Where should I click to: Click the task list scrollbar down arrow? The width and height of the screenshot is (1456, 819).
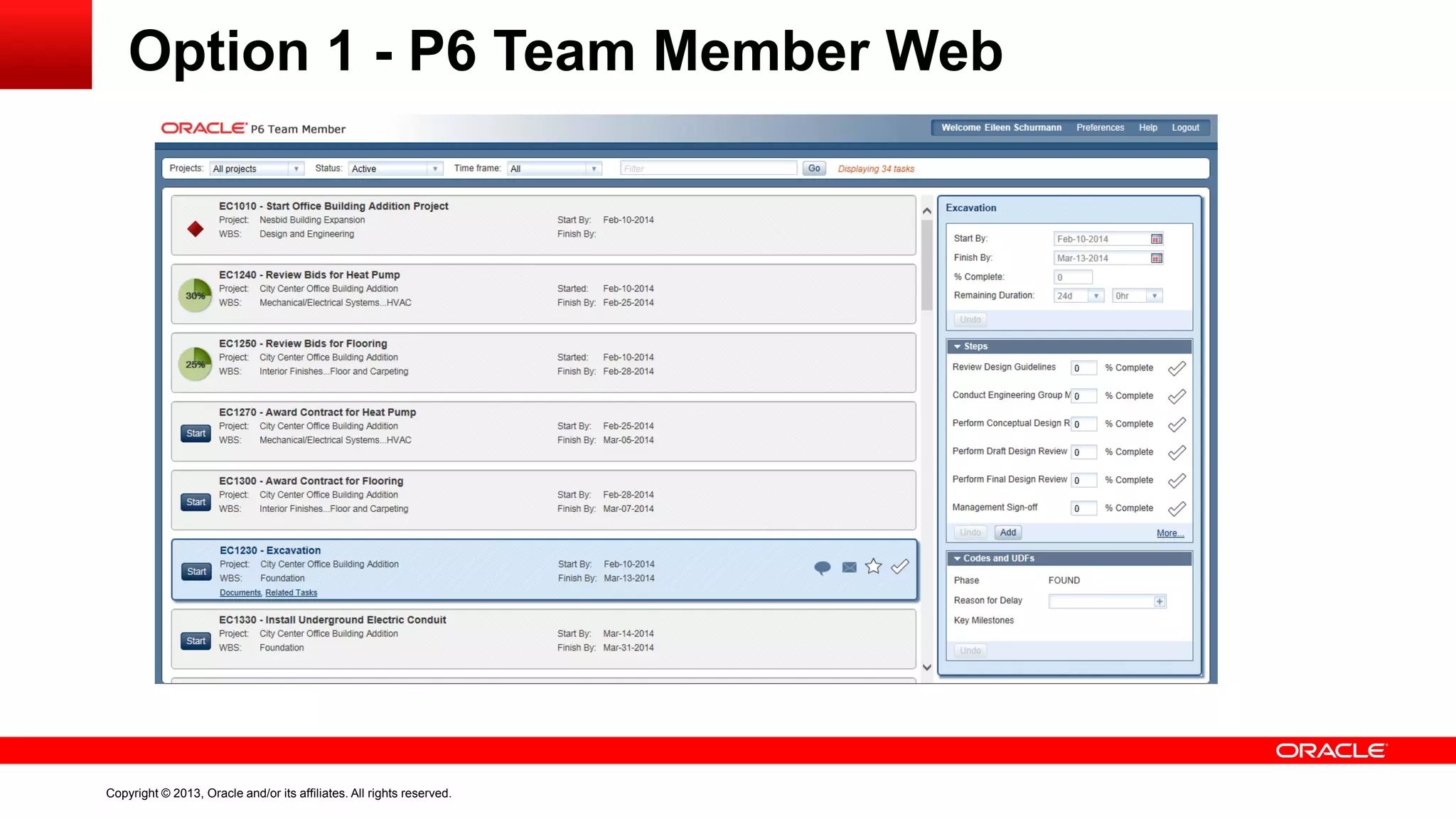[x=926, y=668]
